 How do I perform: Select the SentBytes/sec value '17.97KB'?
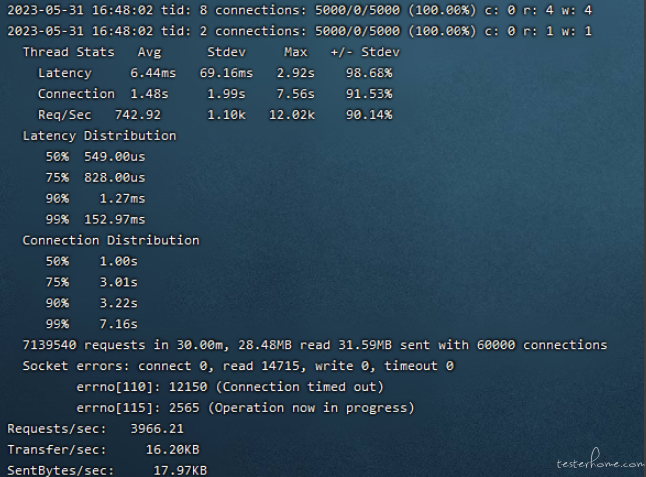click(180, 470)
